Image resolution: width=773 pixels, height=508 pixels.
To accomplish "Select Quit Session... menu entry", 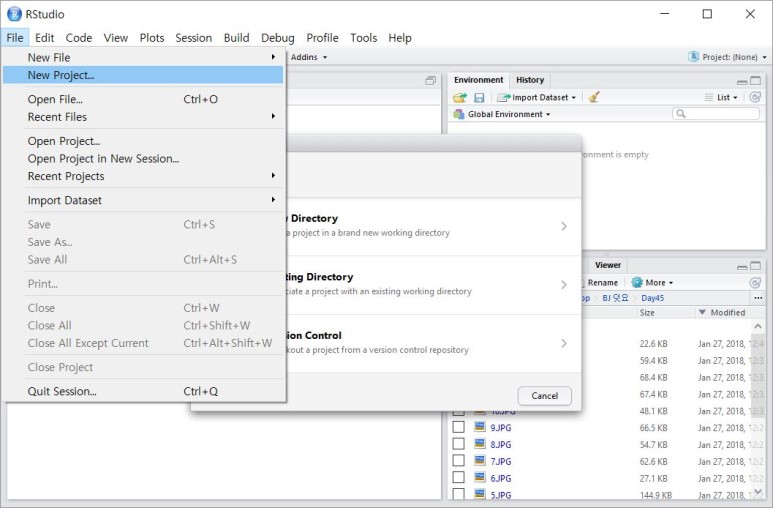I will click(x=143, y=391).
